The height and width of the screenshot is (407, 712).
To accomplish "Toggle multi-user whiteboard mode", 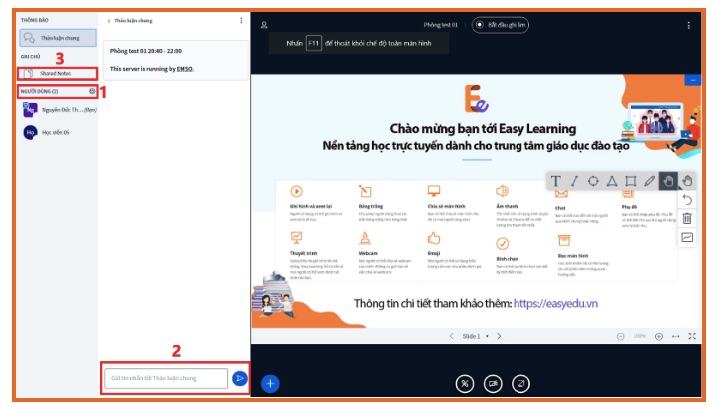I will [x=687, y=237].
